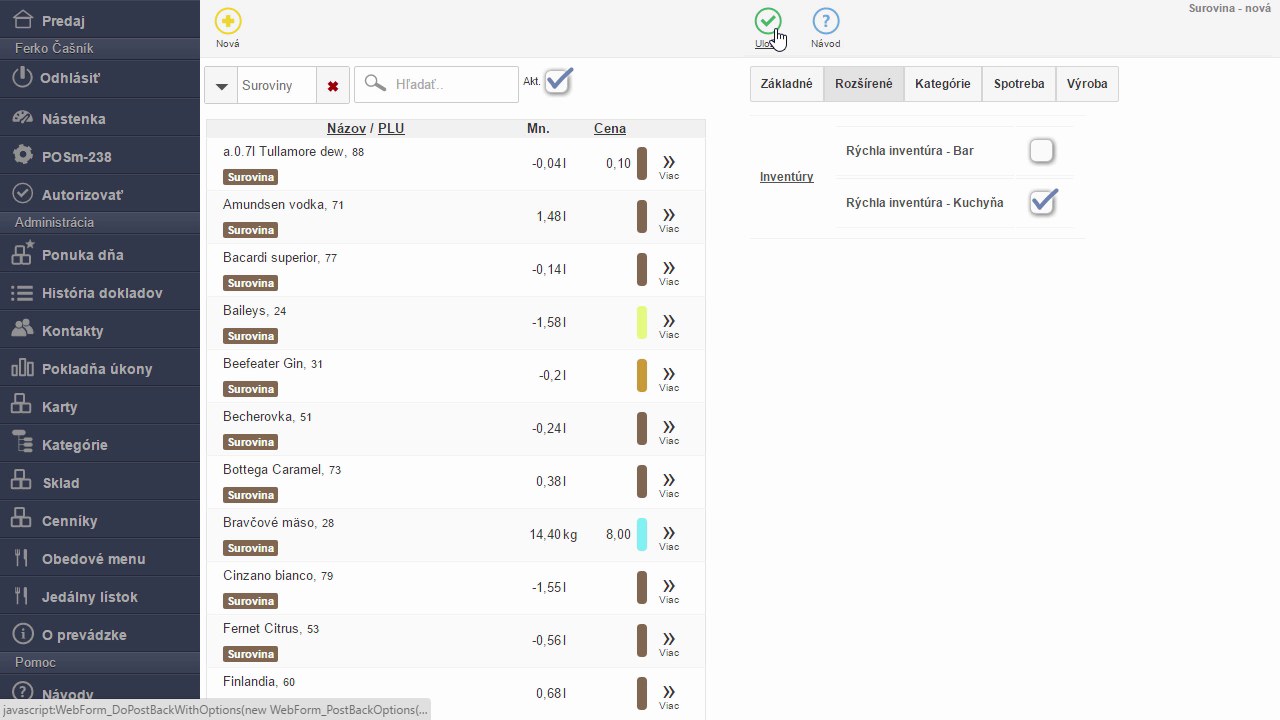The height and width of the screenshot is (720, 1280).
Task: Expand Viac for Amundsen vodka
Action: pyautogui.click(x=669, y=219)
